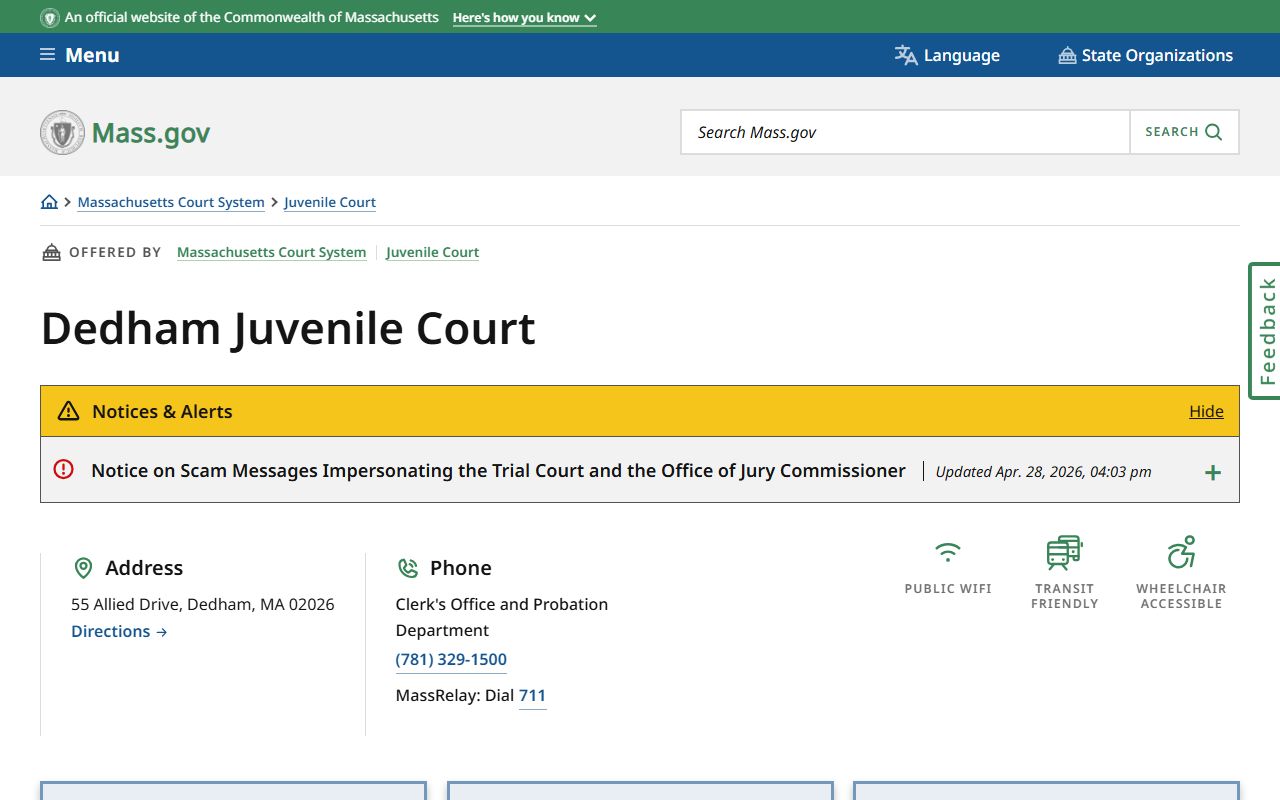Click the Wheelchair Accessible icon
1280x800 pixels.
pyautogui.click(x=1181, y=552)
